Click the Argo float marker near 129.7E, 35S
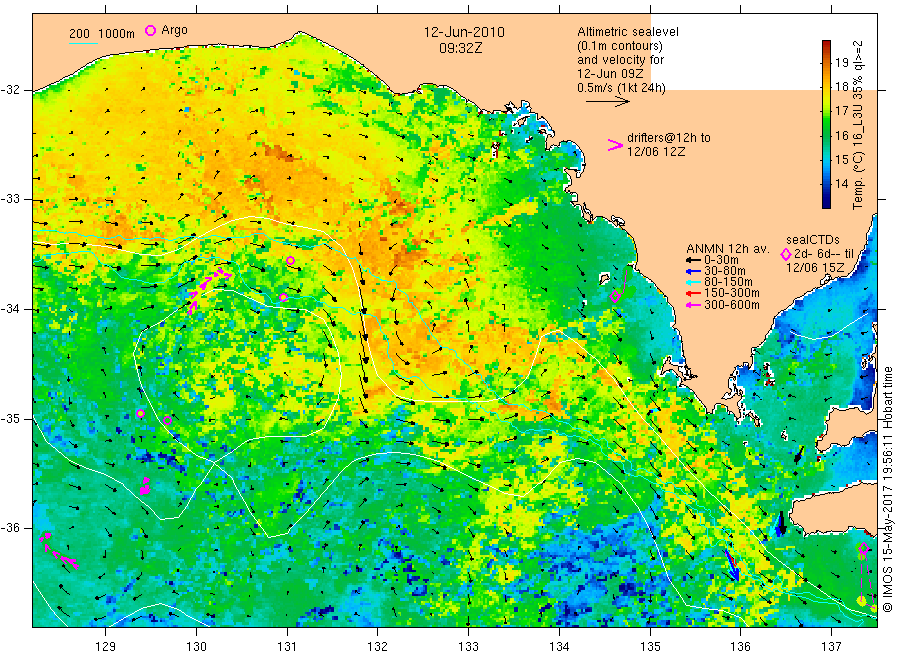 [167, 421]
